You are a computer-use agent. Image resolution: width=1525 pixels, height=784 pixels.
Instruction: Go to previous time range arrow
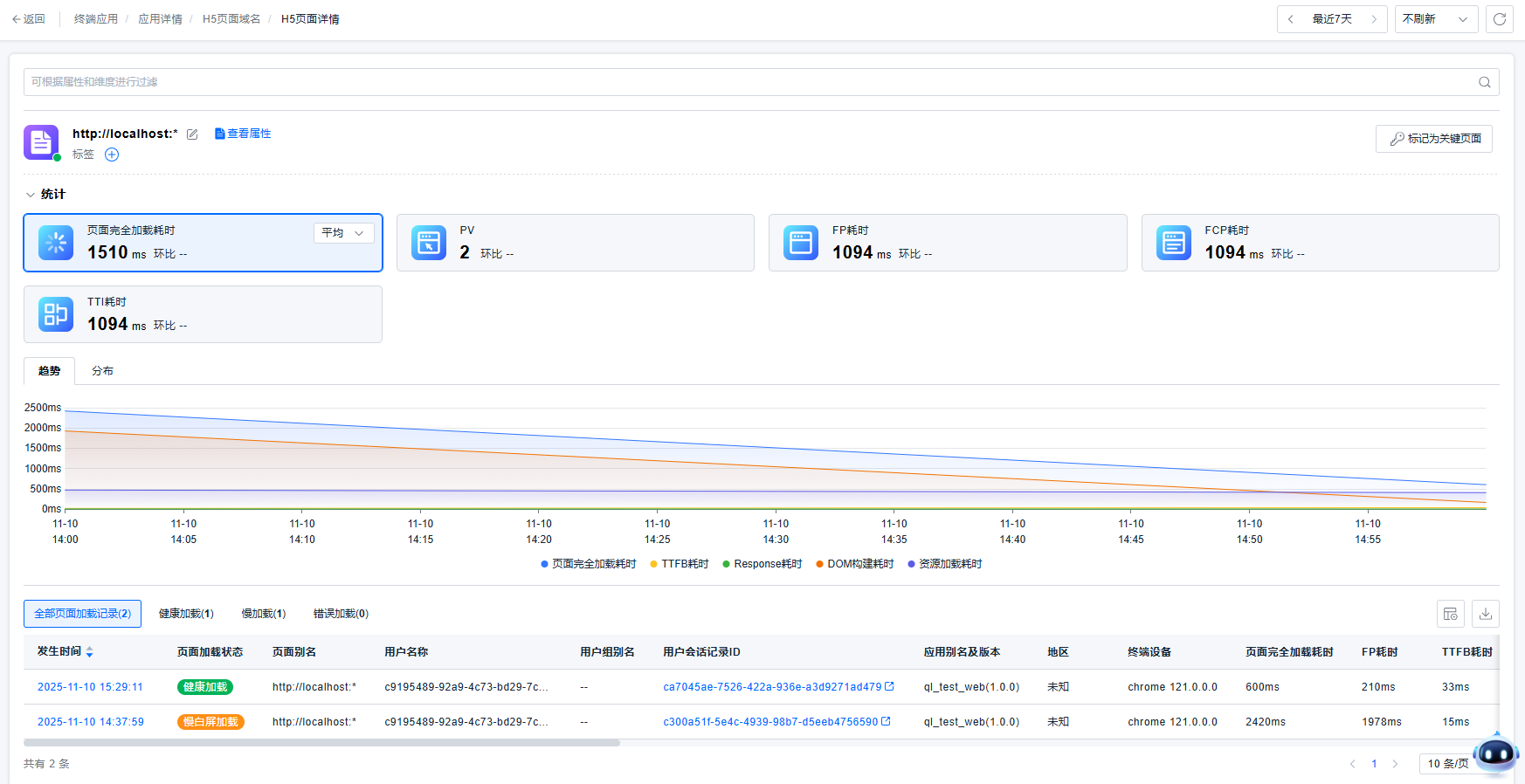[1291, 19]
